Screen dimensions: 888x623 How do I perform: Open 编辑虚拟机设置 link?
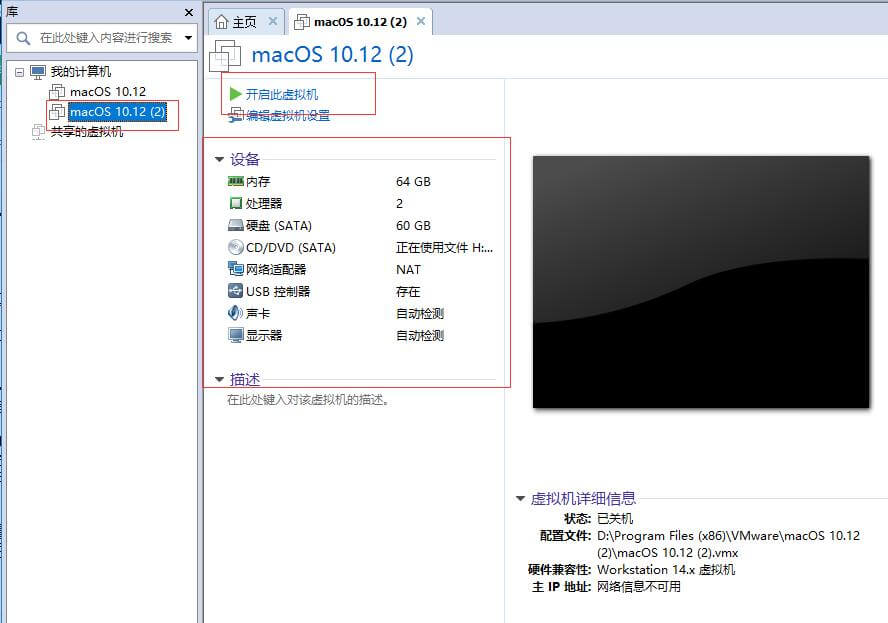288,116
